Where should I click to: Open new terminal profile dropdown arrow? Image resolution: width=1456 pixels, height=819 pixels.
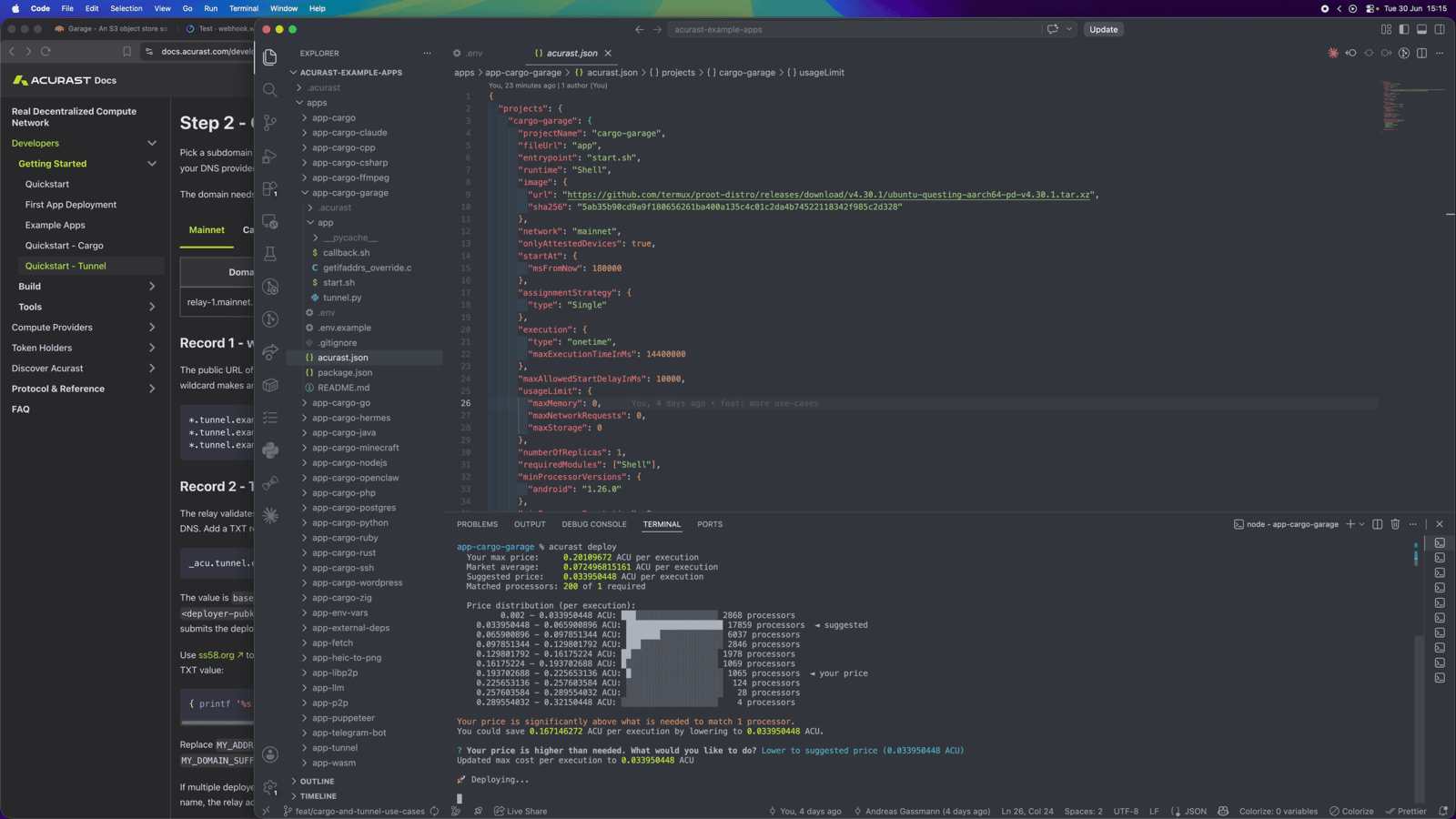click(x=1362, y=524)
